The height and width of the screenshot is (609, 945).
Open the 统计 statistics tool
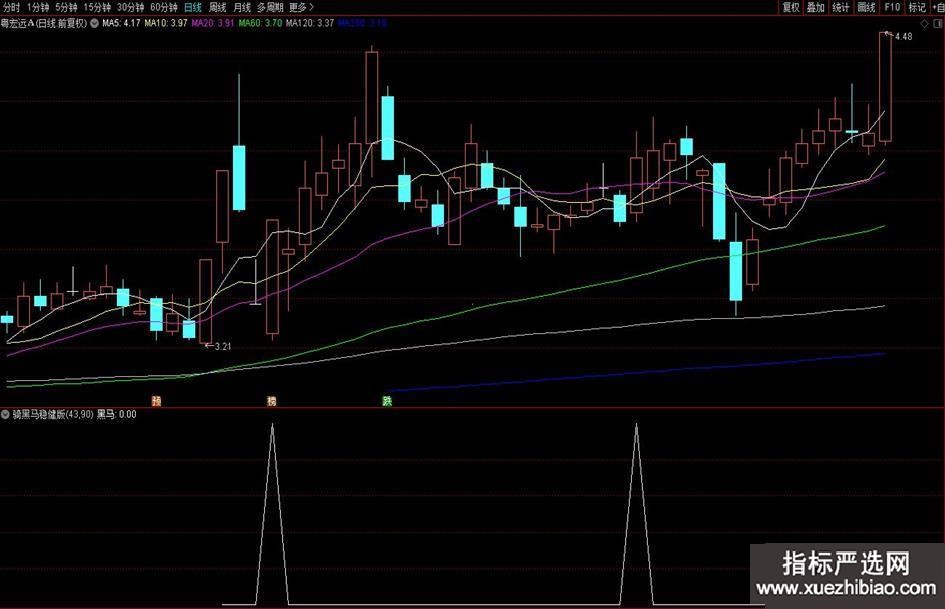[841, 7]
